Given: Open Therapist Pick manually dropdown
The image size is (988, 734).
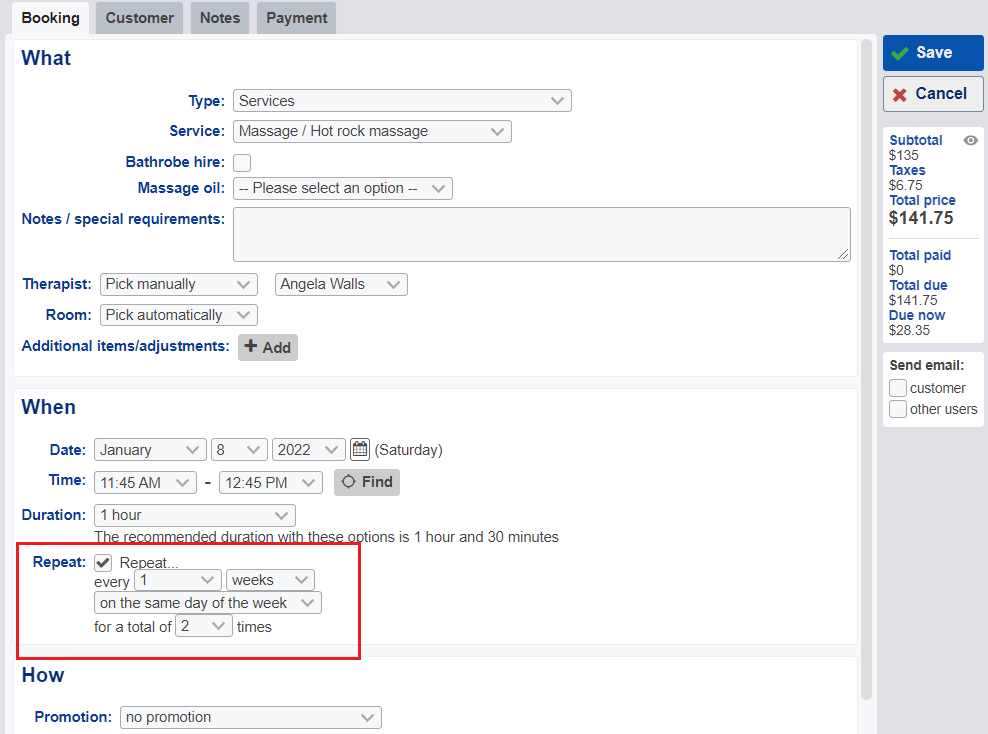Looking at the screenshot, I should click(178, 284).
